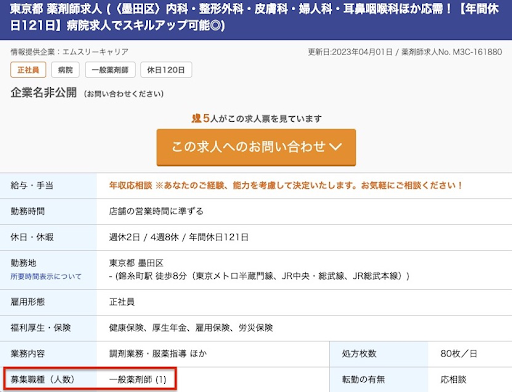Click the 勤務時間 row label
This screenshot has width=512, height=392.
click(x=27, y=211)
